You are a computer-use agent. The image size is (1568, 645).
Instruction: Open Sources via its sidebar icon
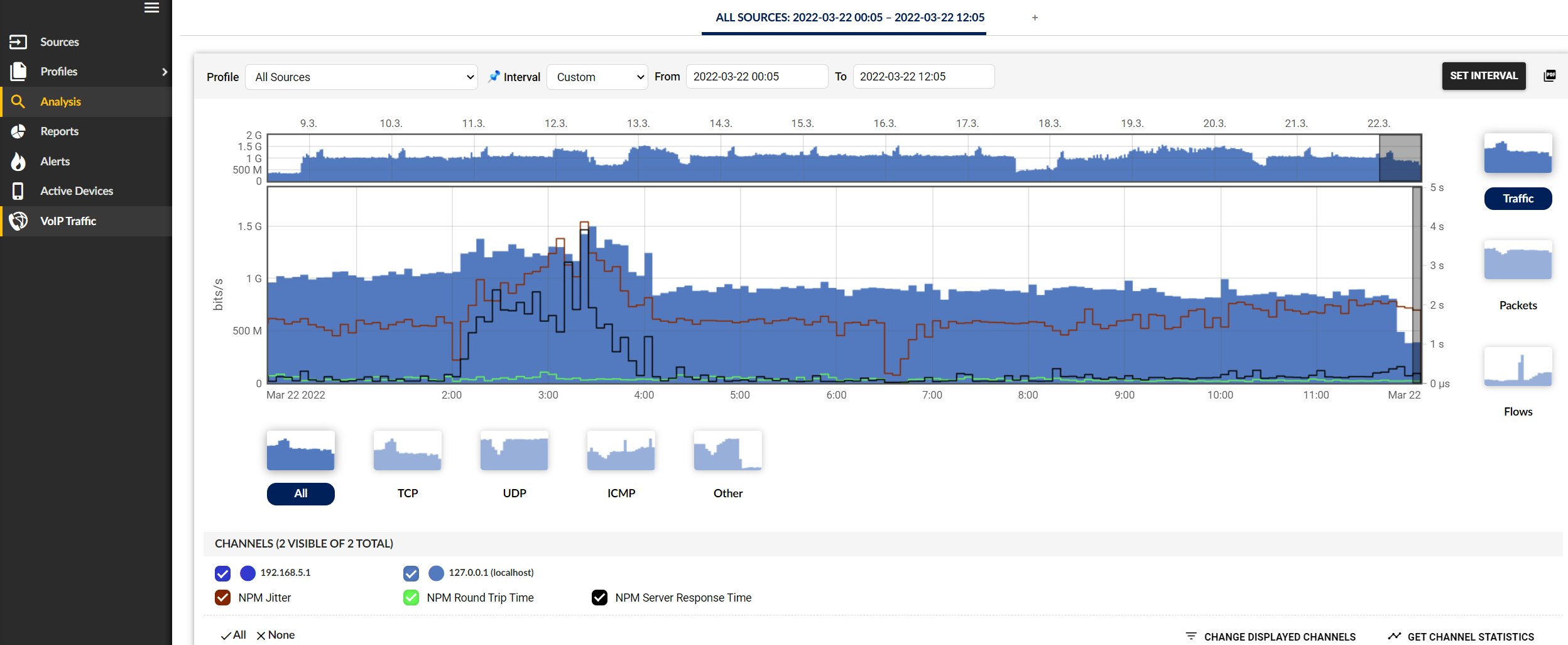click(x=18, y=42)
